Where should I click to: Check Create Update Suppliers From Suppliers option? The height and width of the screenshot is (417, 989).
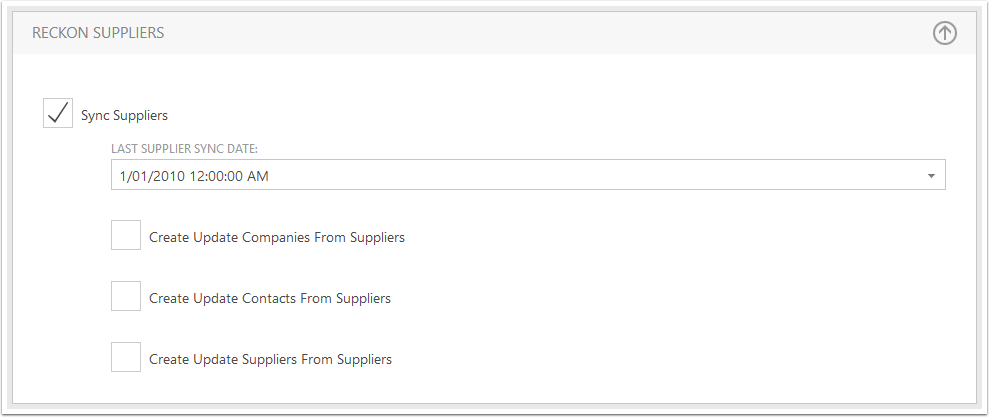click(126, 356)
